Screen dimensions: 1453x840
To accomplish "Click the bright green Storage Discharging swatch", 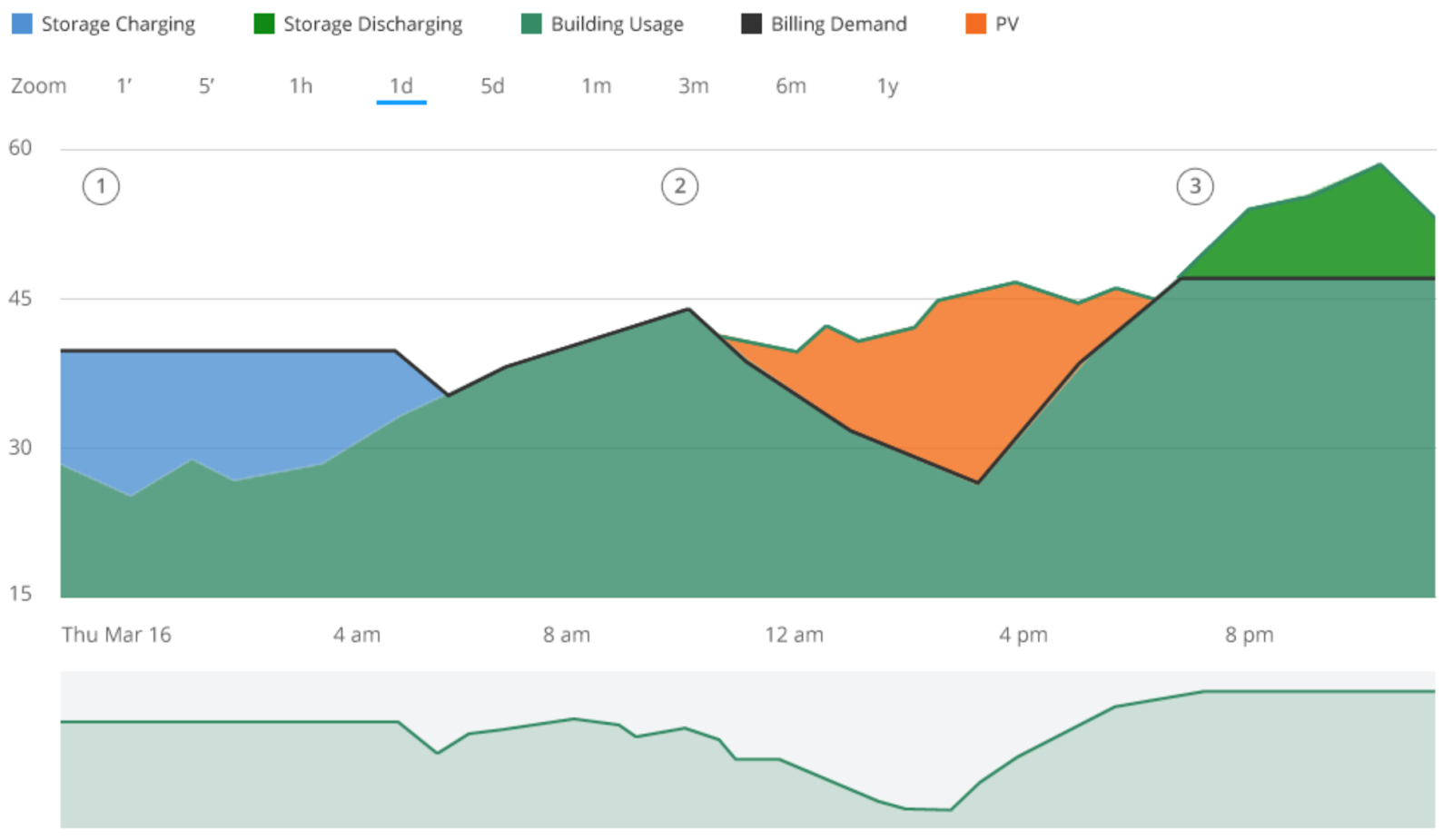I will 264,24.
